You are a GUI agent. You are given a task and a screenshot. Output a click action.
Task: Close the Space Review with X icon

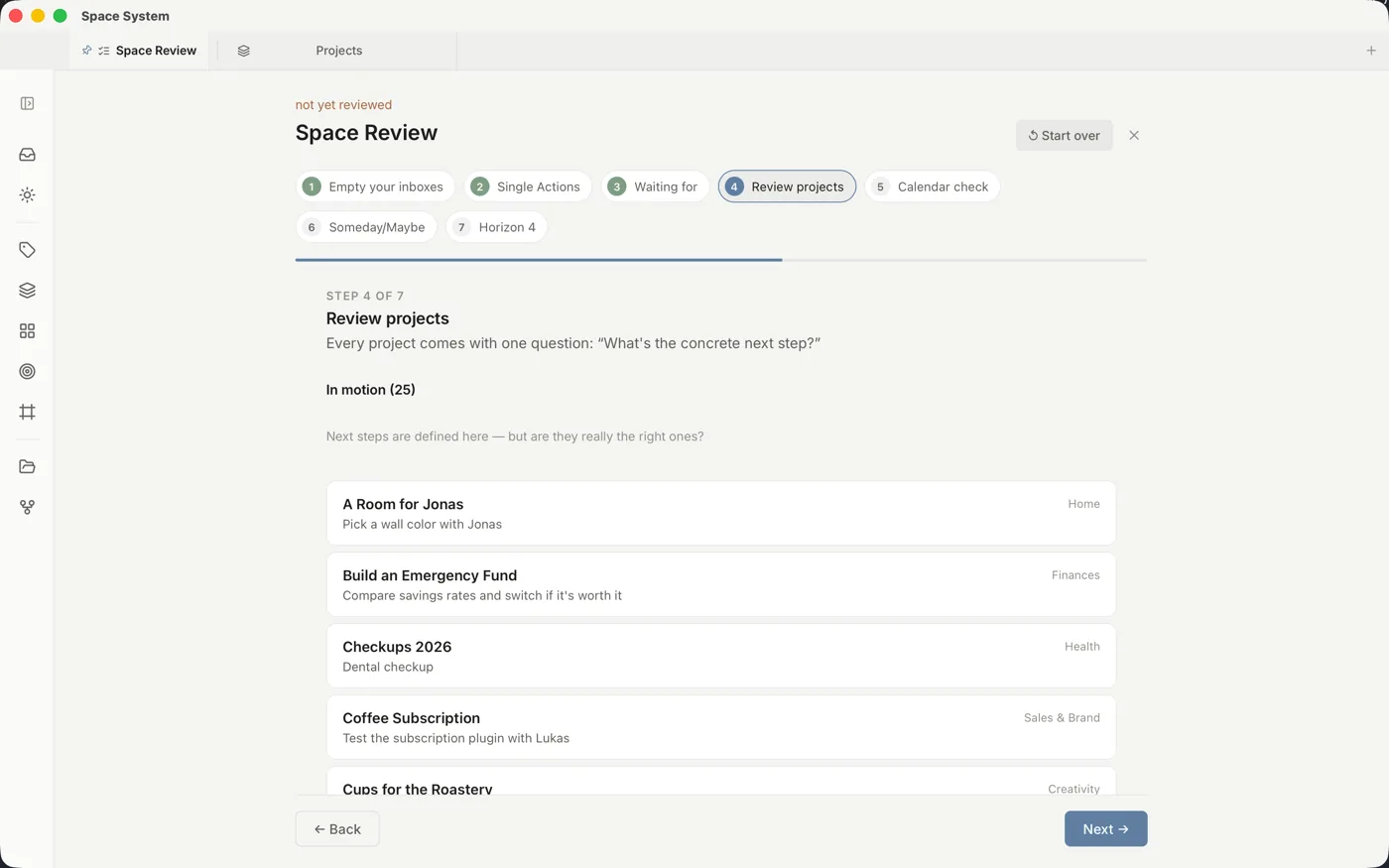tap(1134, 135)
